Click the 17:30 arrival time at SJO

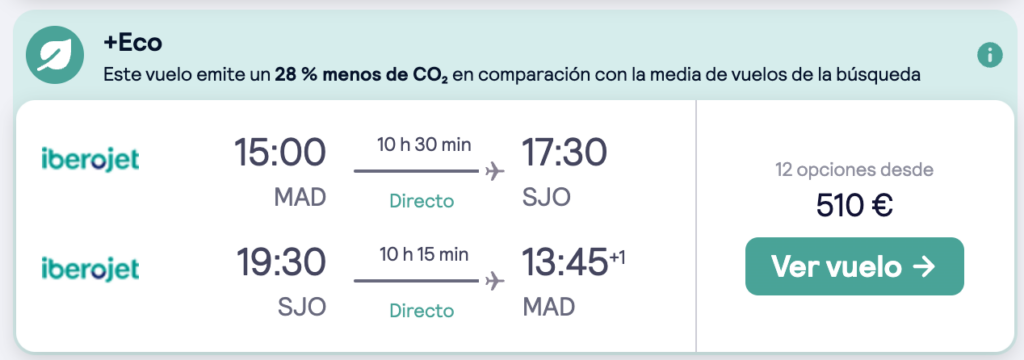(x=564, y=153)
